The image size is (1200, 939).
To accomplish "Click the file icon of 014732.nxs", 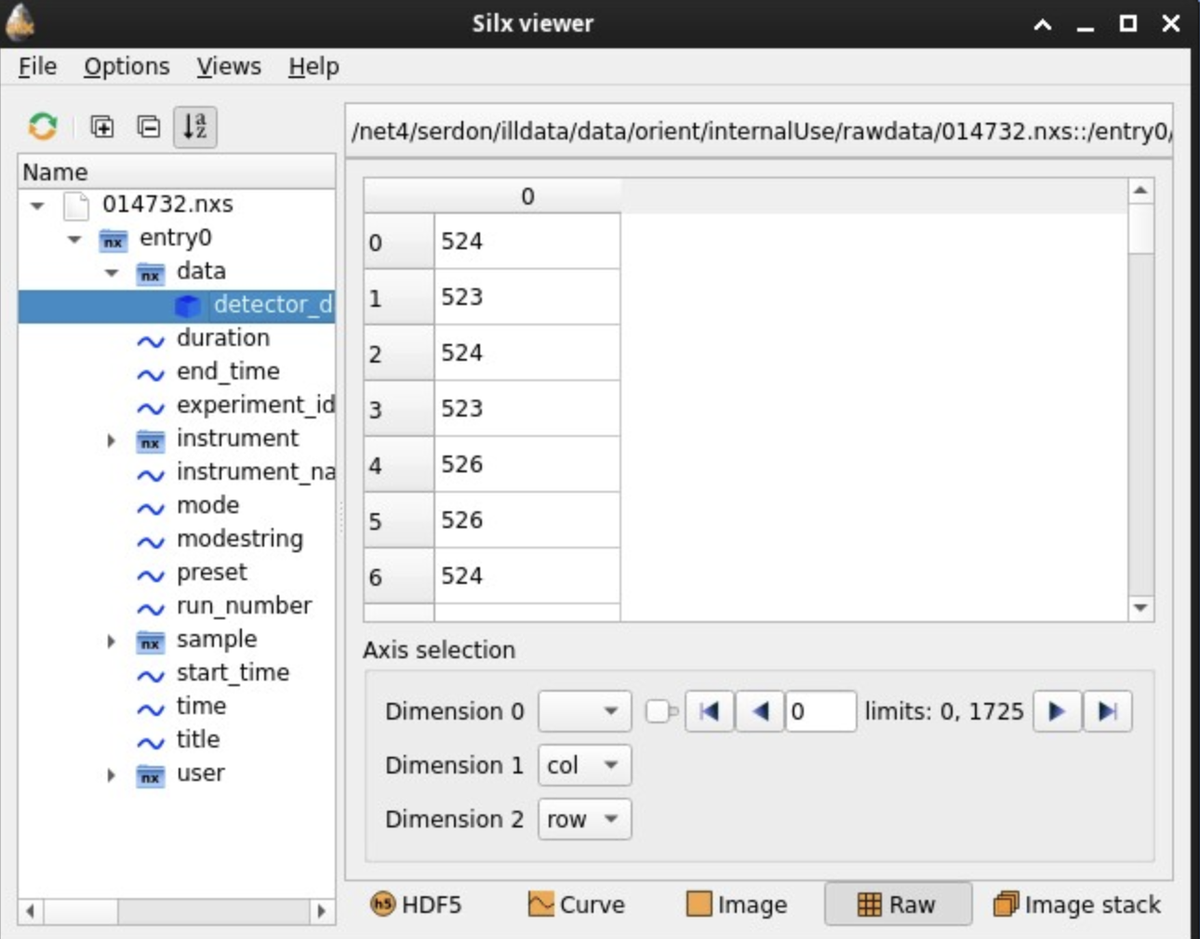I will [x=76, y=206].
